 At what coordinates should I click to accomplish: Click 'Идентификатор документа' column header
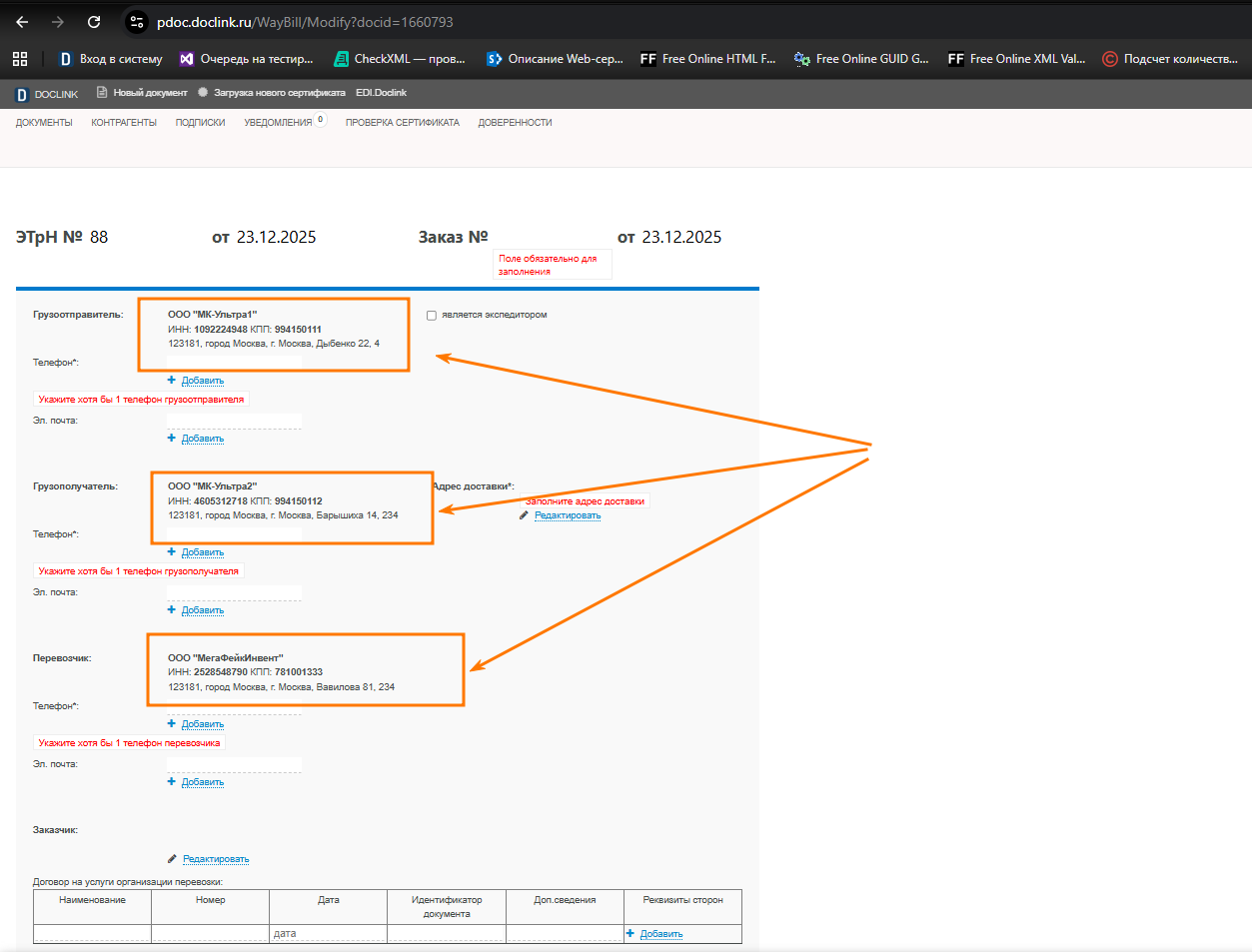click(447, 907)
